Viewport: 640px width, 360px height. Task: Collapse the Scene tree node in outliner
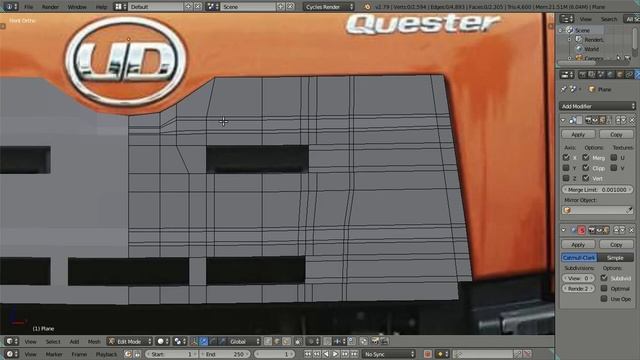[561, 30]
